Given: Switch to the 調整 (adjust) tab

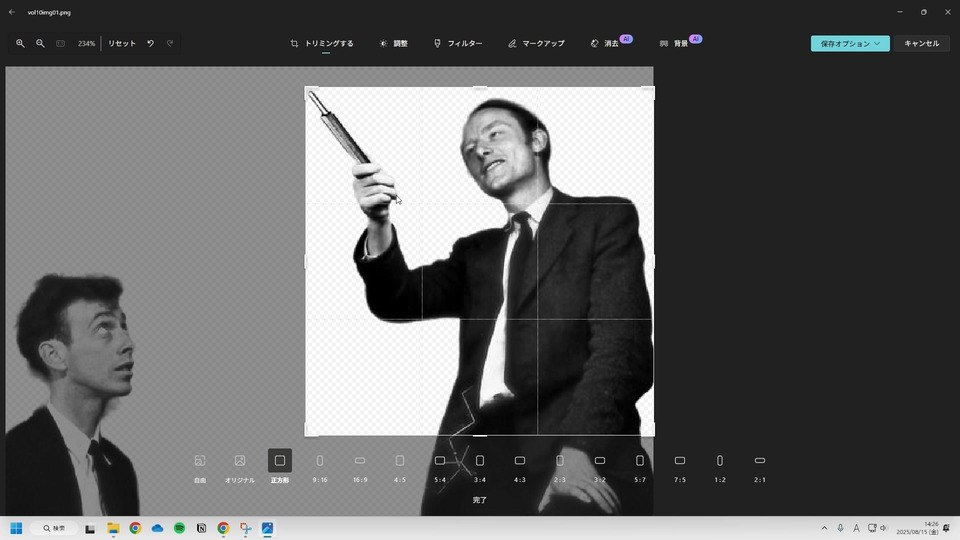Looking at the screenshot, I should coord(393,44).
